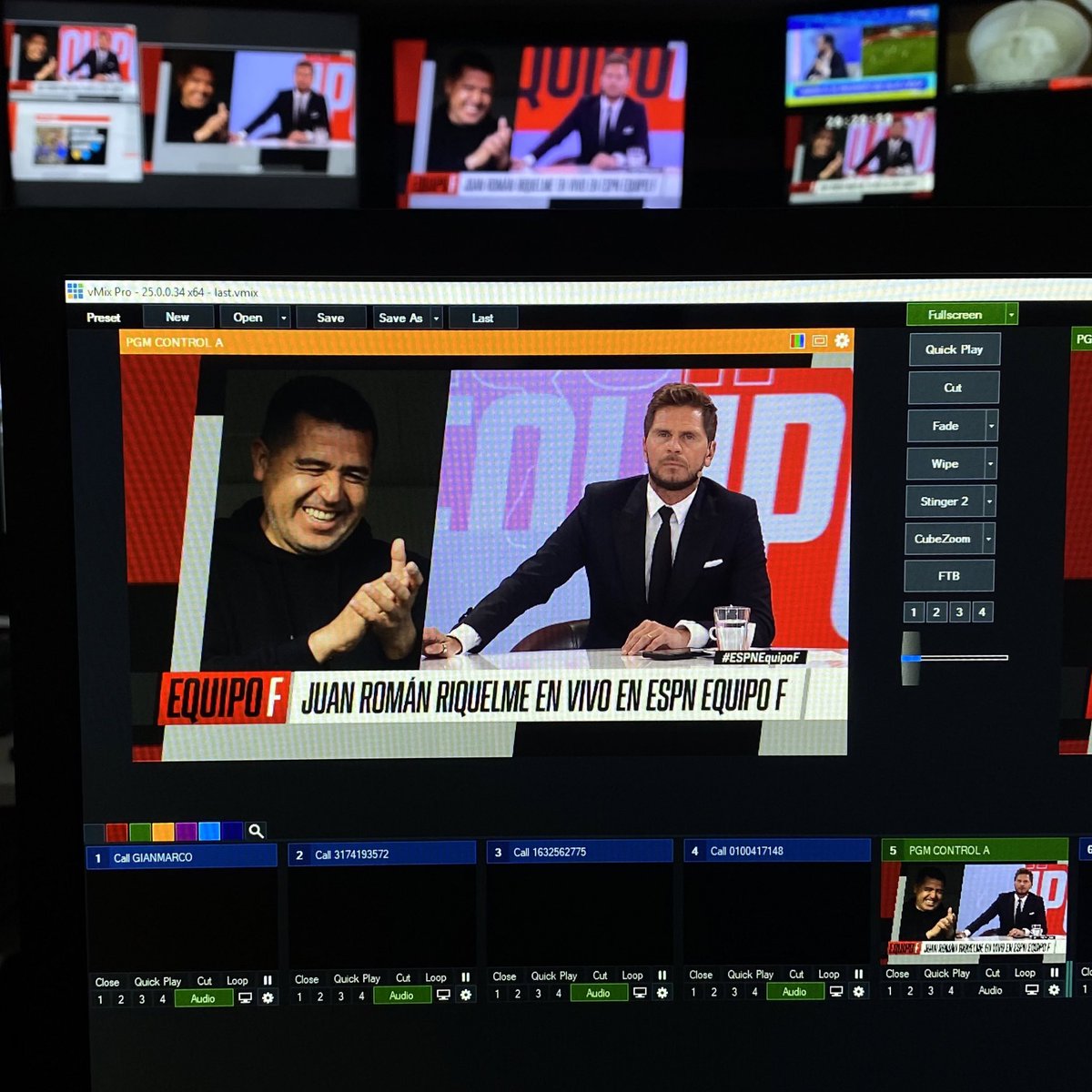Screen dimensions: 1092x1092
Task: Expand the dropdown arrow next to Open
Action: coord(283,318)
